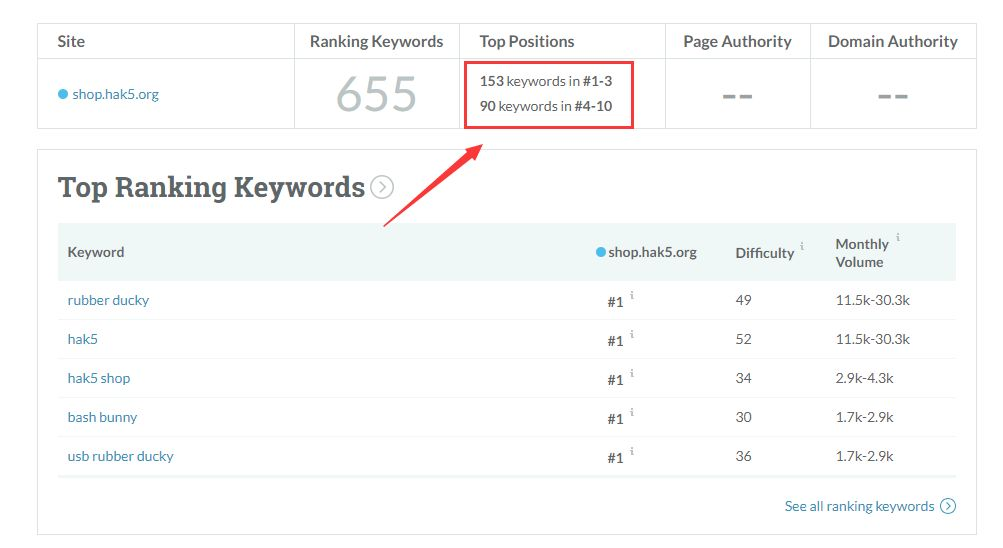Click the Top Positions column header
The image size is (1003, 548).
click(x=526, y=42)
